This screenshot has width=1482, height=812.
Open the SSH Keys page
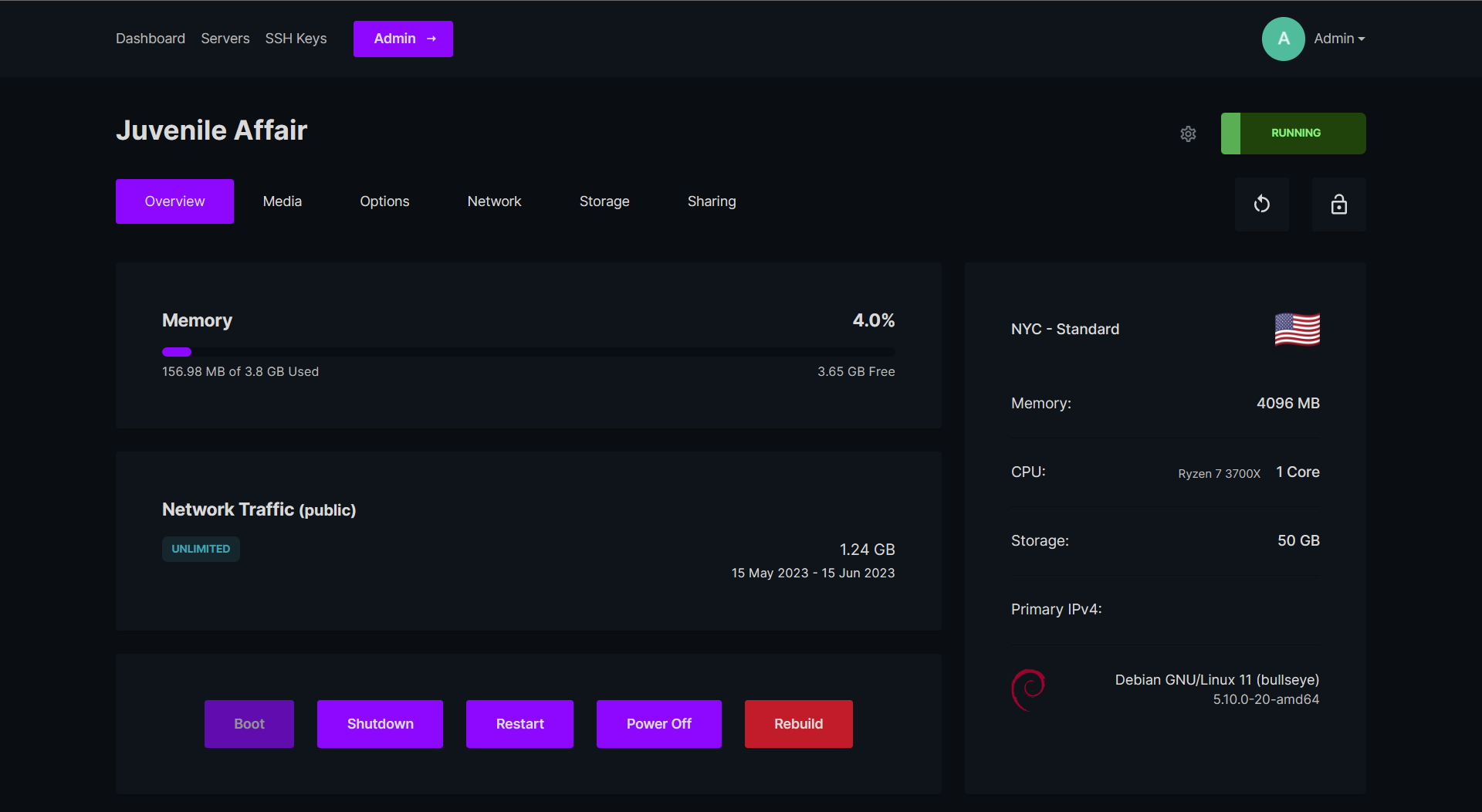click(296, 38)
